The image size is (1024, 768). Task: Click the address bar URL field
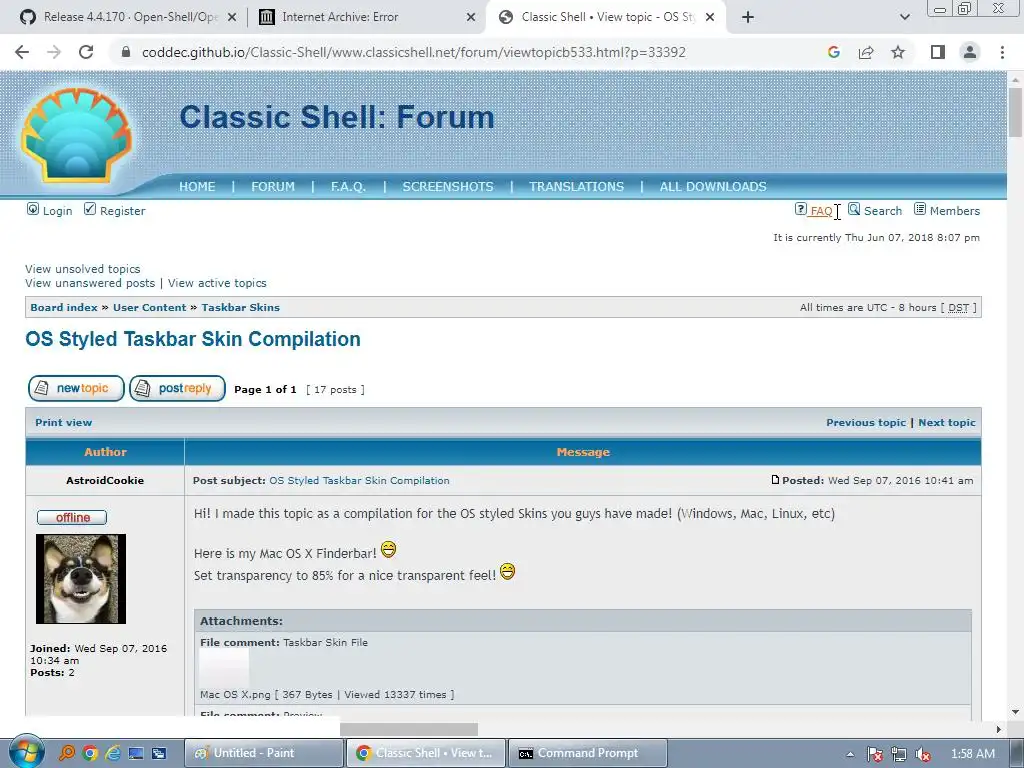pos(414,52)
